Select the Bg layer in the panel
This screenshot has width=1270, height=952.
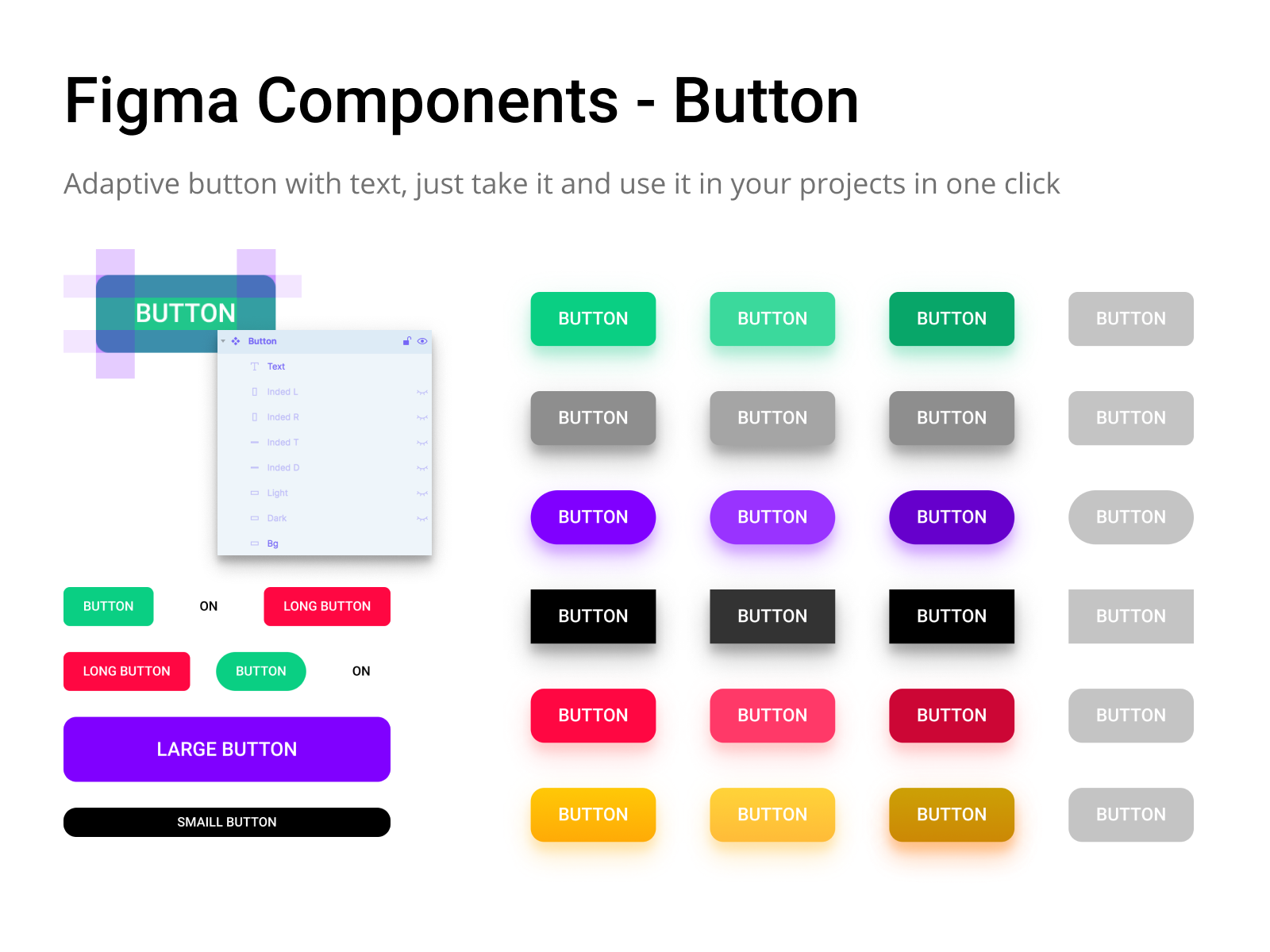pyautogui.click(x=272, y=543)
